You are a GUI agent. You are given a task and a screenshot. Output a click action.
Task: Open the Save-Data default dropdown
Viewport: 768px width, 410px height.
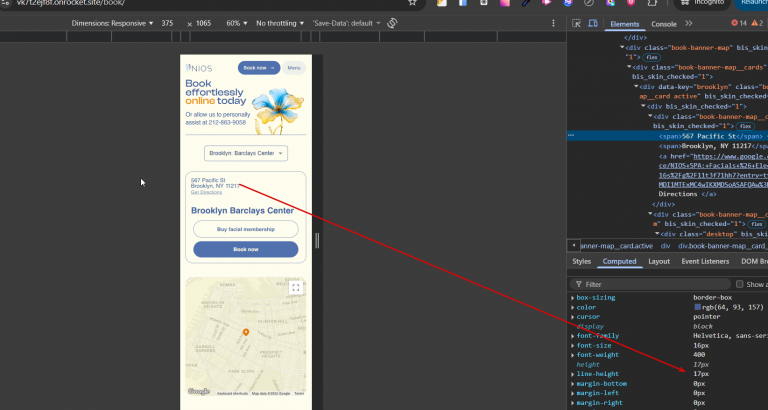(346, 23)
